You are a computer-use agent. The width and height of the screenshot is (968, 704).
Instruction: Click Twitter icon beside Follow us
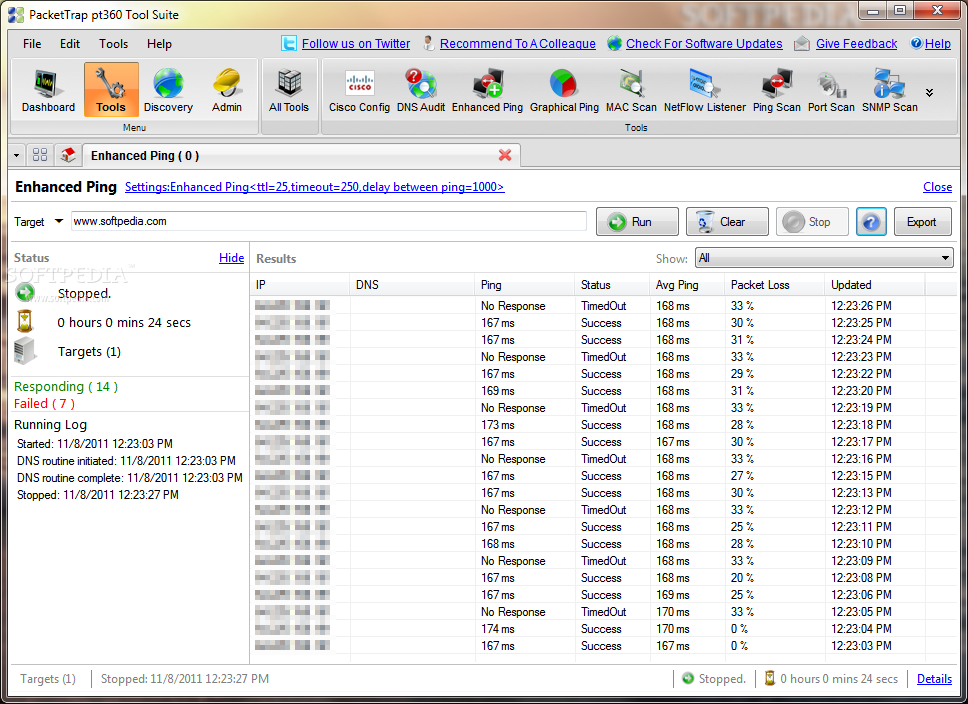(288, 43)
